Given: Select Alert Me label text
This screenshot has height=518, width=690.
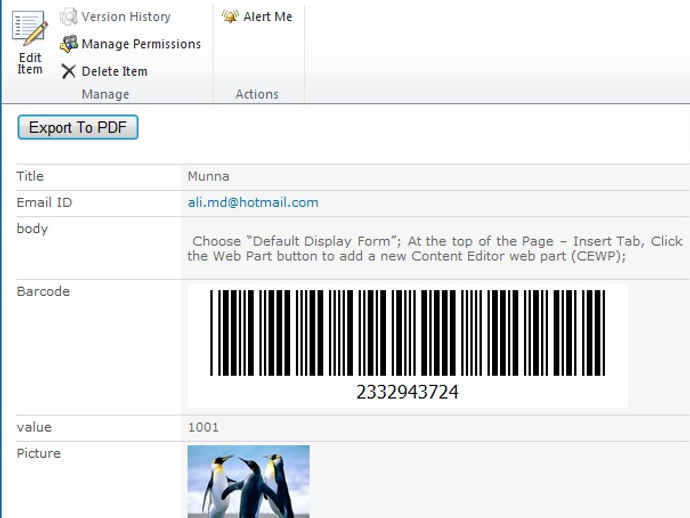Looking at the screenshot, I should click(x=268, y=17).
